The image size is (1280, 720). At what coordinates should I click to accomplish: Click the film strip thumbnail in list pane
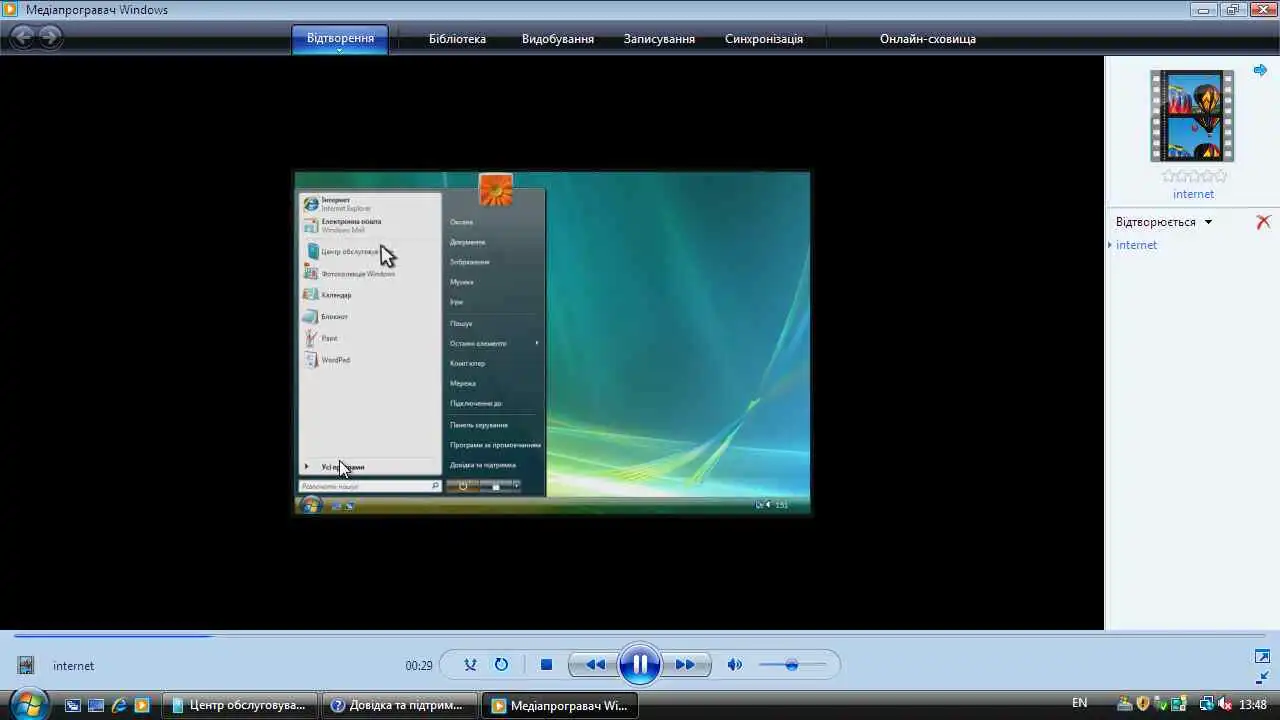pyautogui.click(x=1192, y=115)
